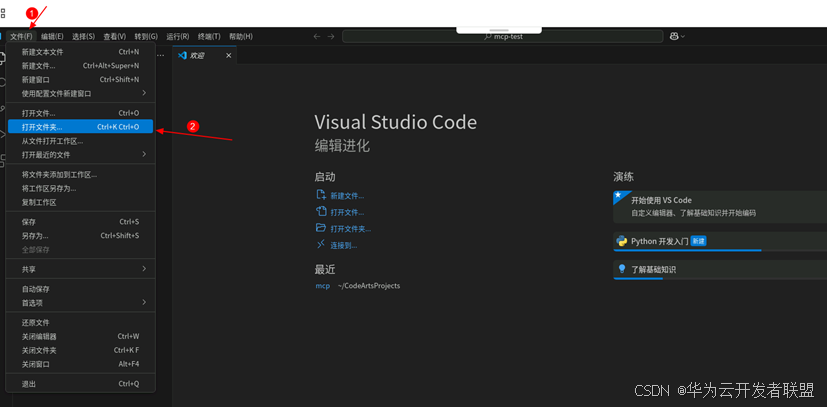Open the 终端(T) menu
The width and height of the screenshot is (827, 407).
209,36
